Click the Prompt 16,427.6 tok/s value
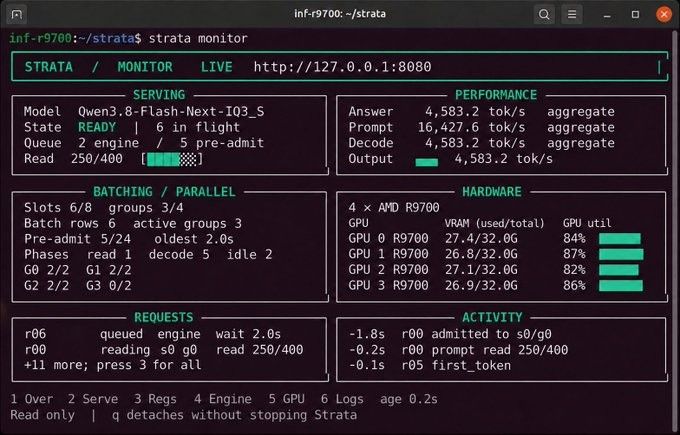 pyautogui.click(x=471, y=128)
